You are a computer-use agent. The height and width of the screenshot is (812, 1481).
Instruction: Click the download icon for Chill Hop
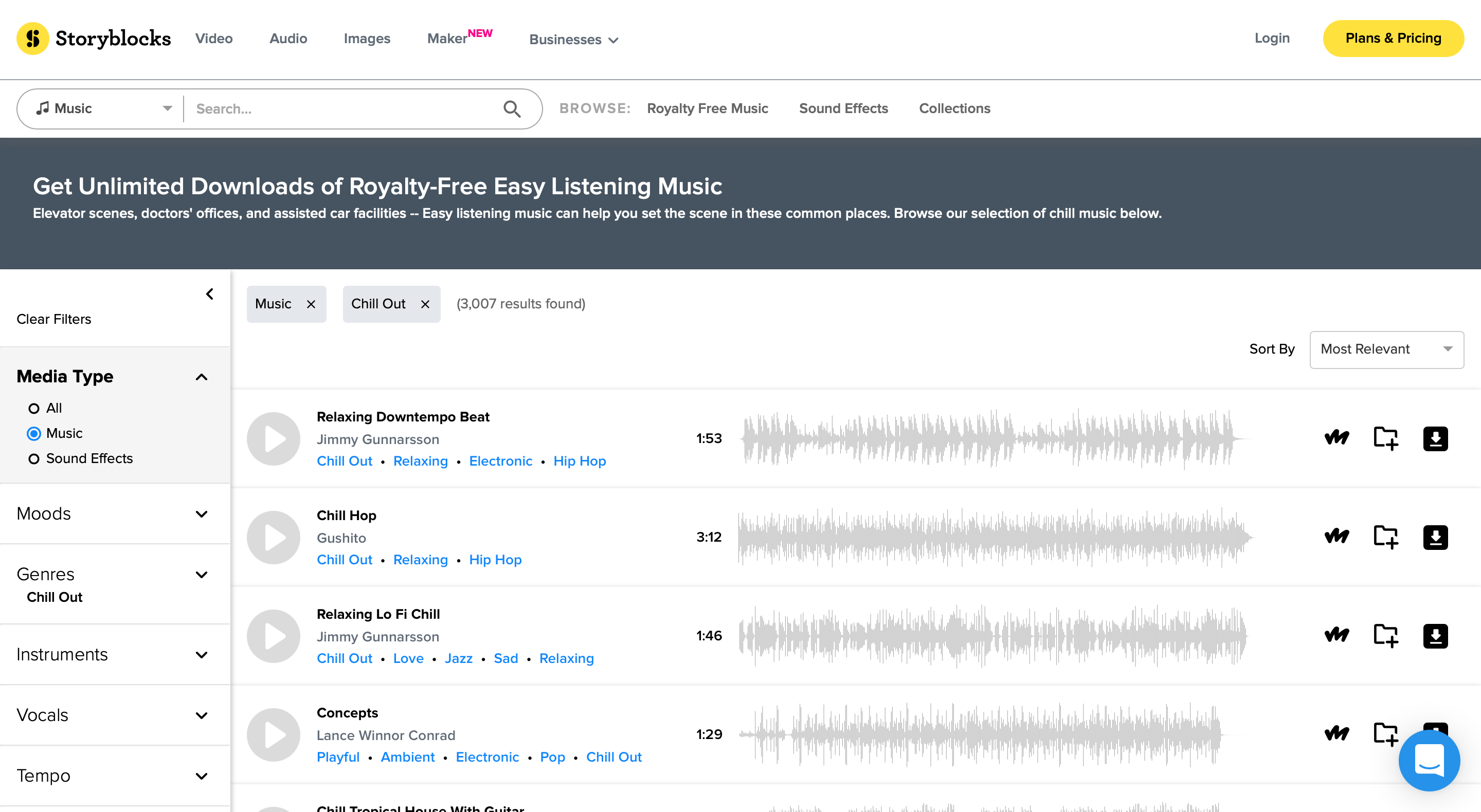click(1436, 538)
